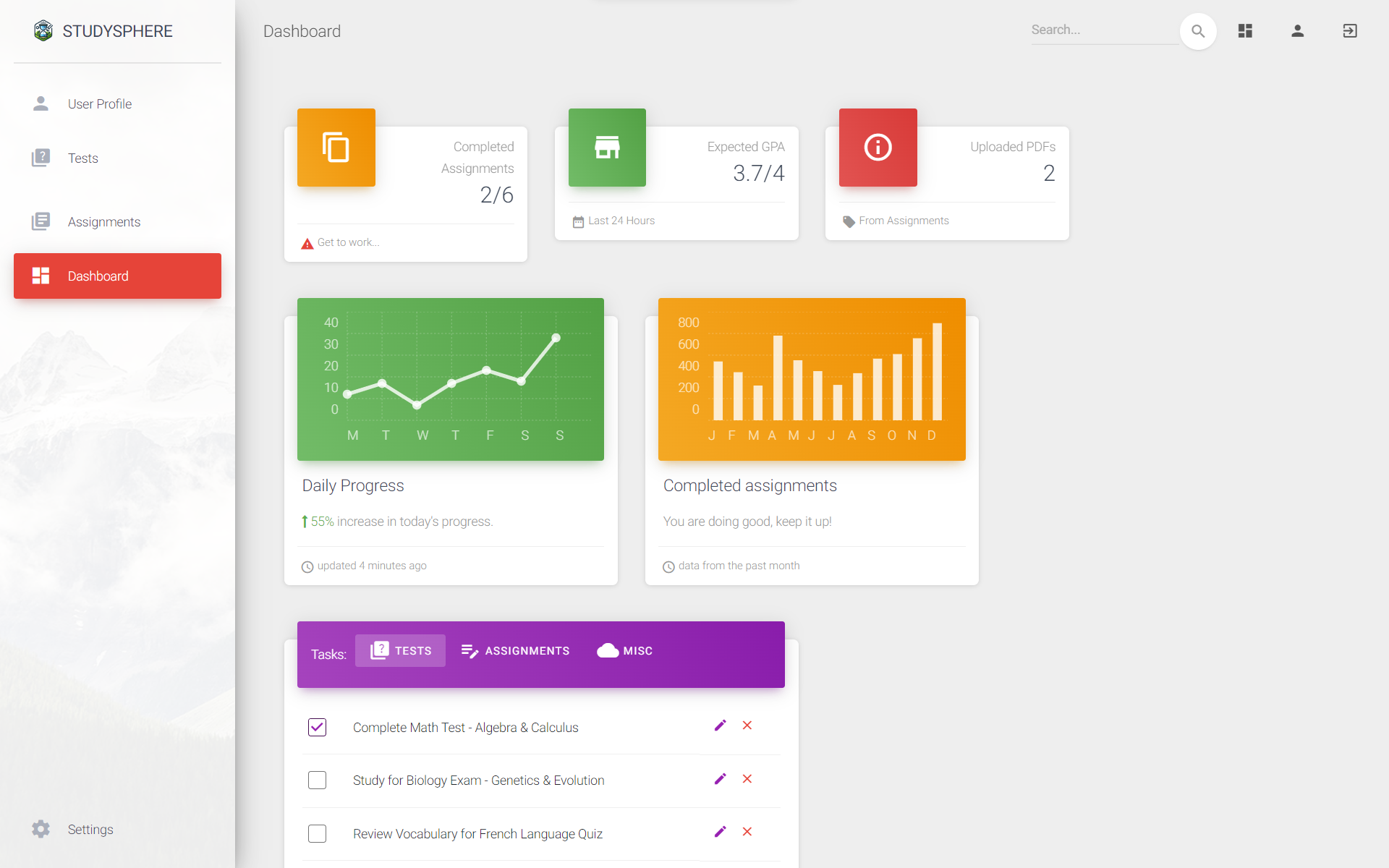This screenshot has height=868, width=1389.
Task: Click the red Uploaded PDFs info icon
Action: point(878,148)
